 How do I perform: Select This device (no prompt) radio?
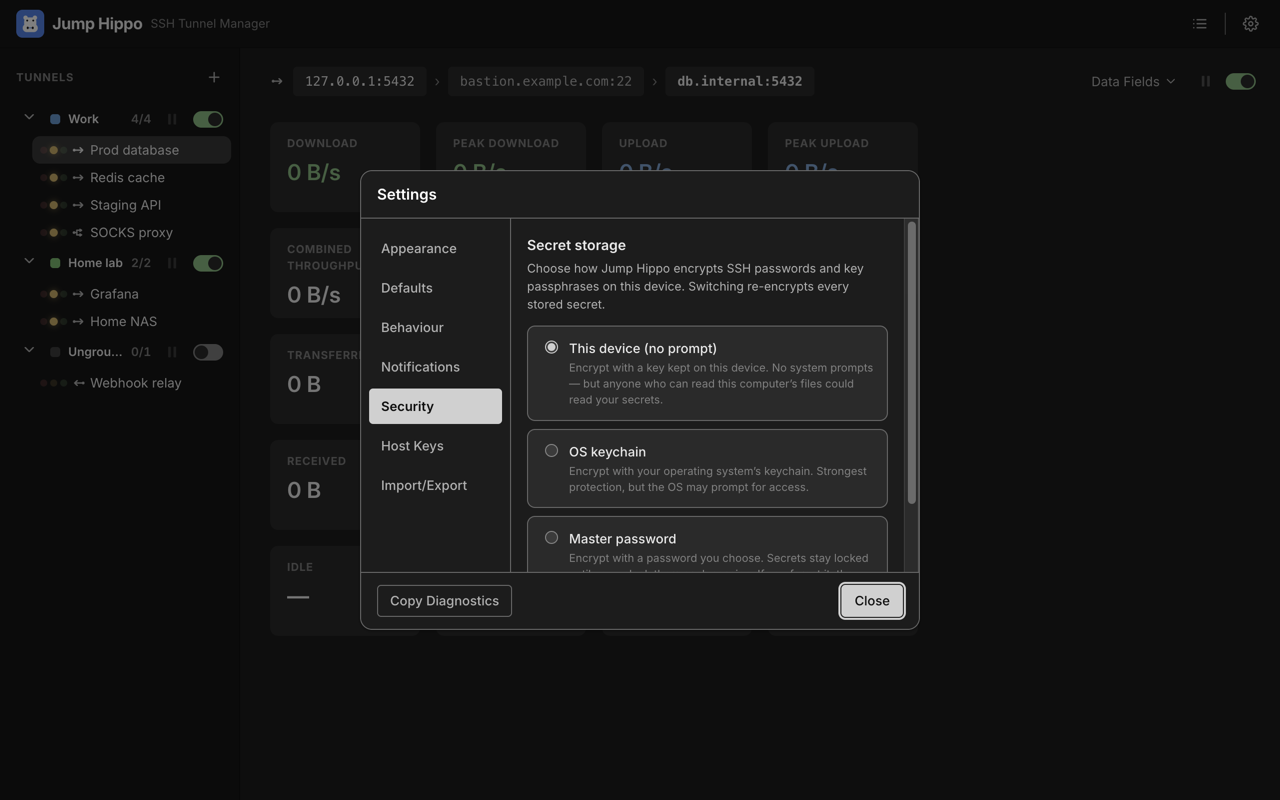tap(551, 347)
